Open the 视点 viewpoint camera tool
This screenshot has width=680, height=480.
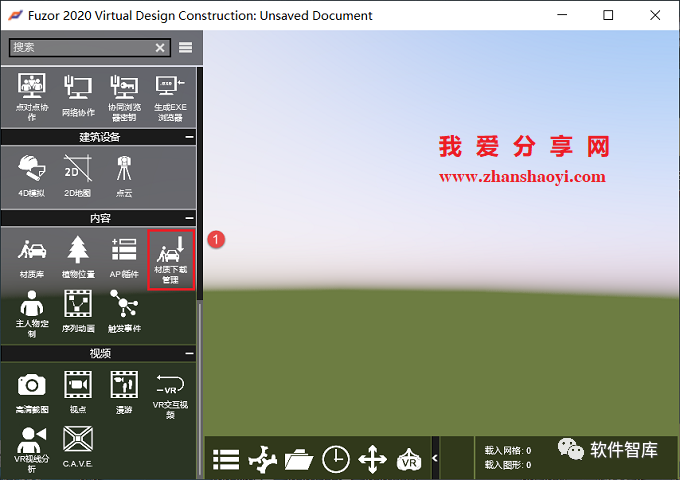click(78, 392)
